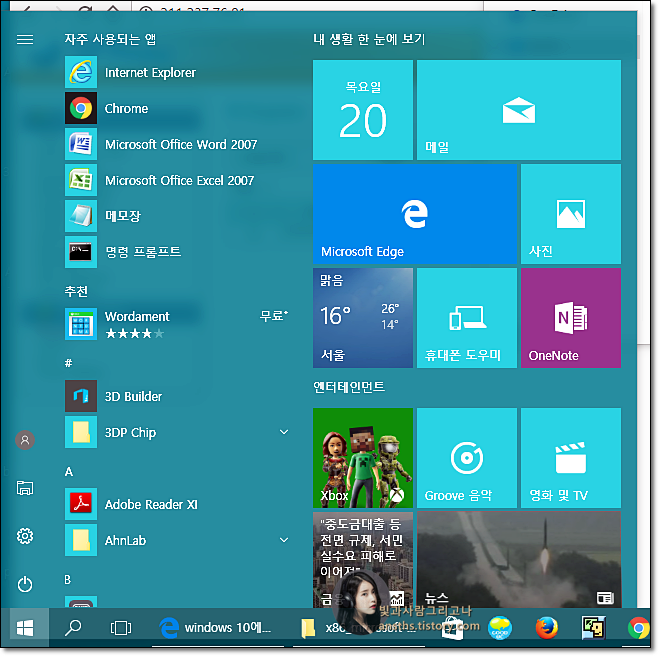Open 명령 프롬프트 (Command Prompt)
The height and width of the screenshot is (656, 659).
point(177,252)
